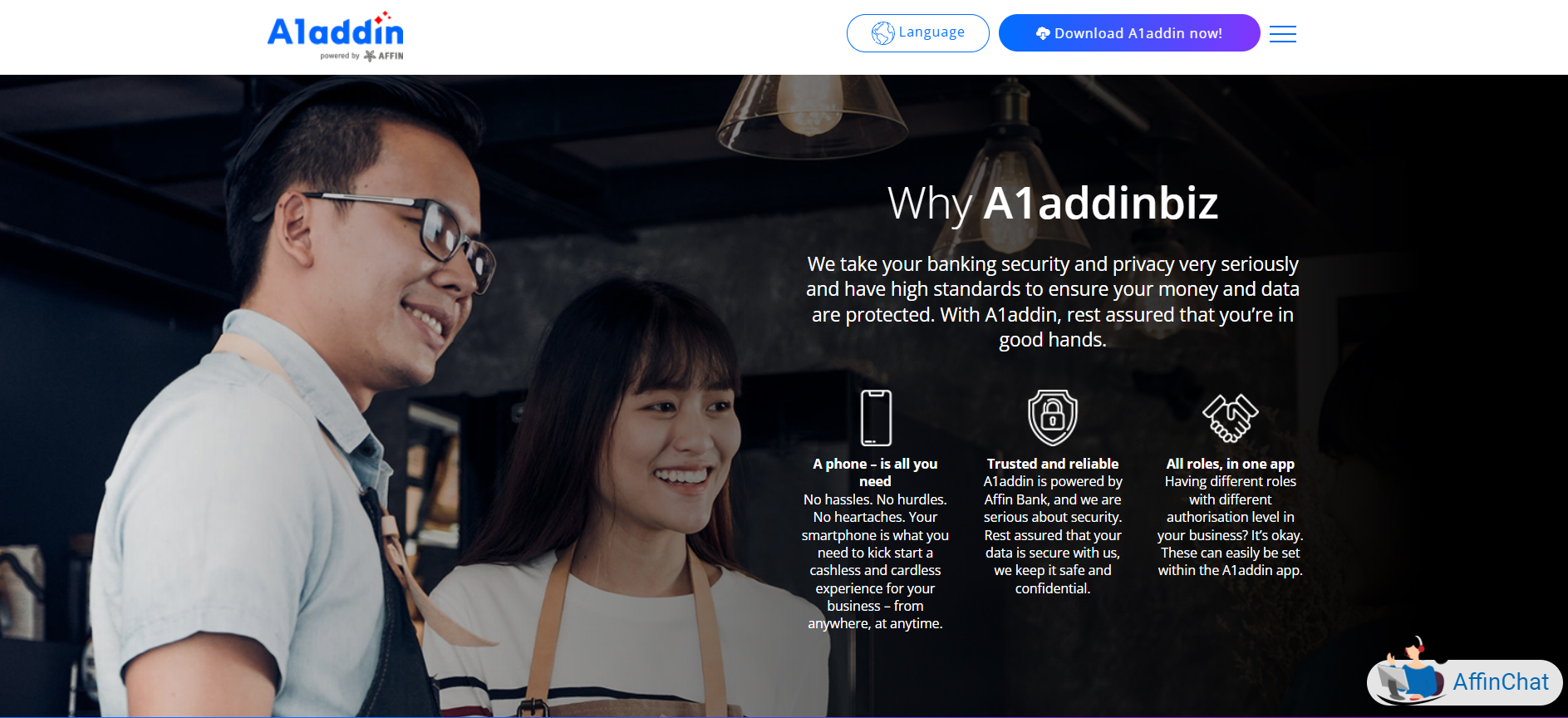Click the globe icon in Language button

[x=882, y=33]
